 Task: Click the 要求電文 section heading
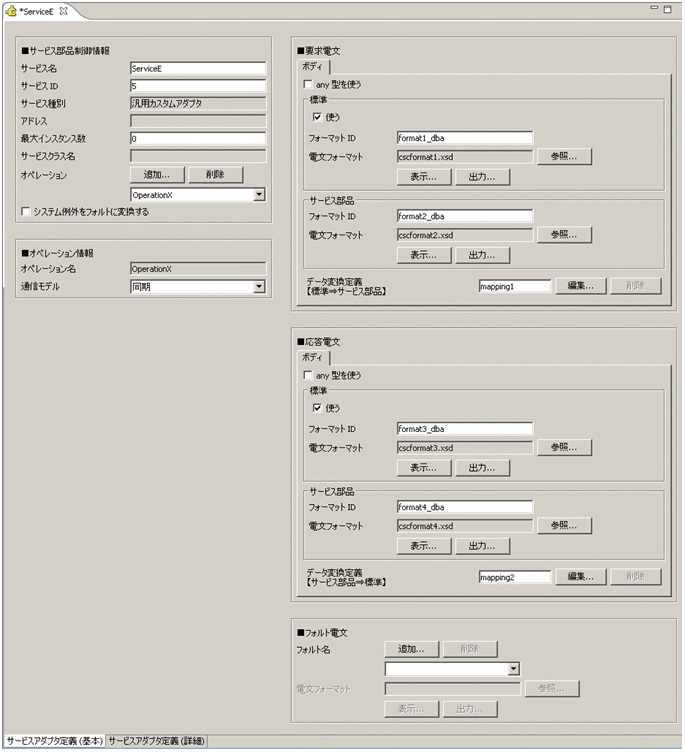point(318,50)
